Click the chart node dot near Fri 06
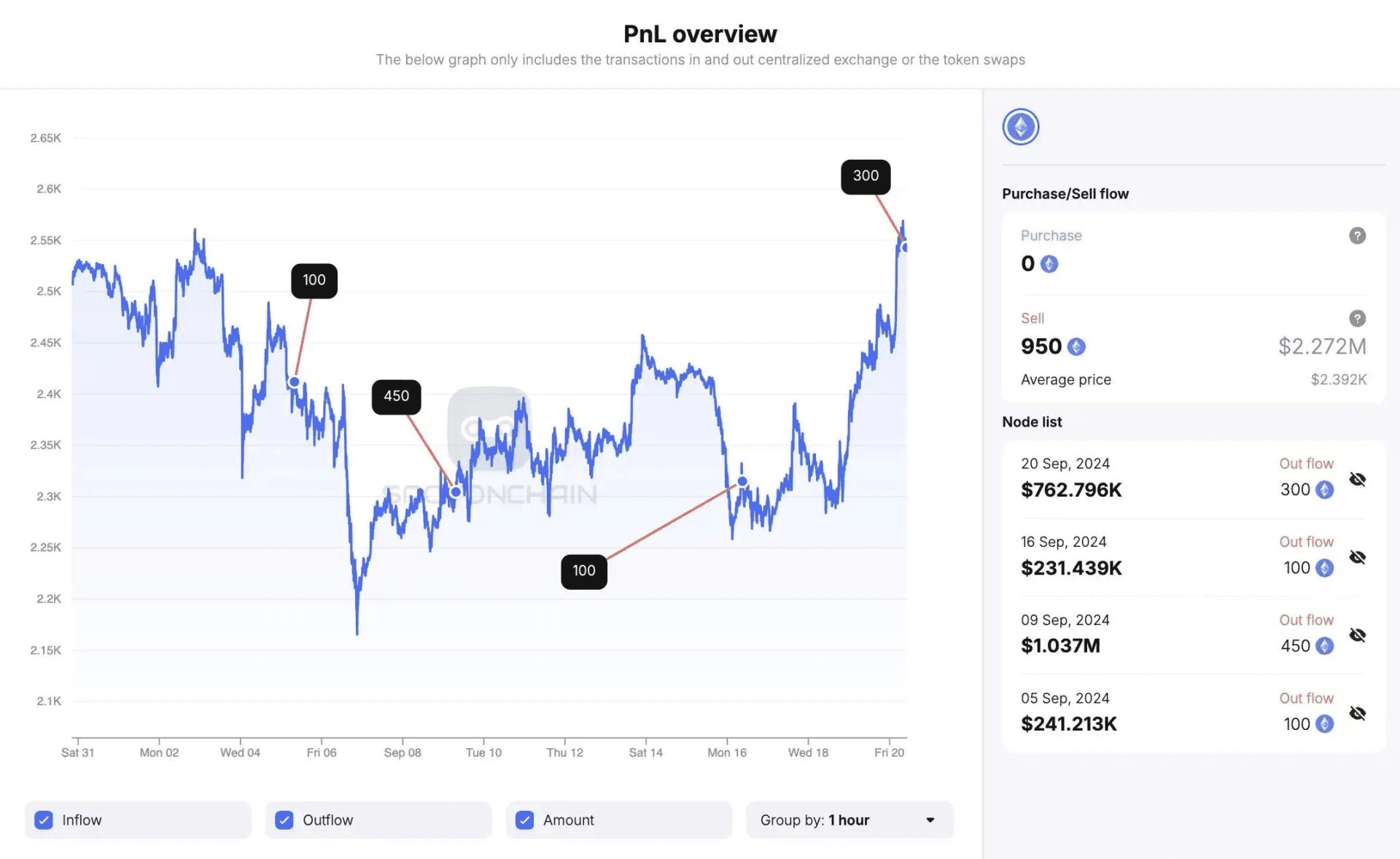 pyautogui.click(x=295, y=382)
